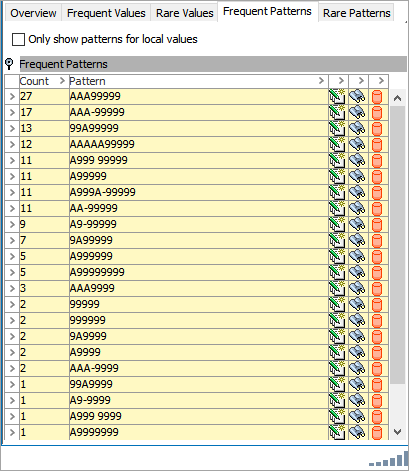Click the binoculars icon in the AAA9999 row
409x471 pixels.
point(357,289)
